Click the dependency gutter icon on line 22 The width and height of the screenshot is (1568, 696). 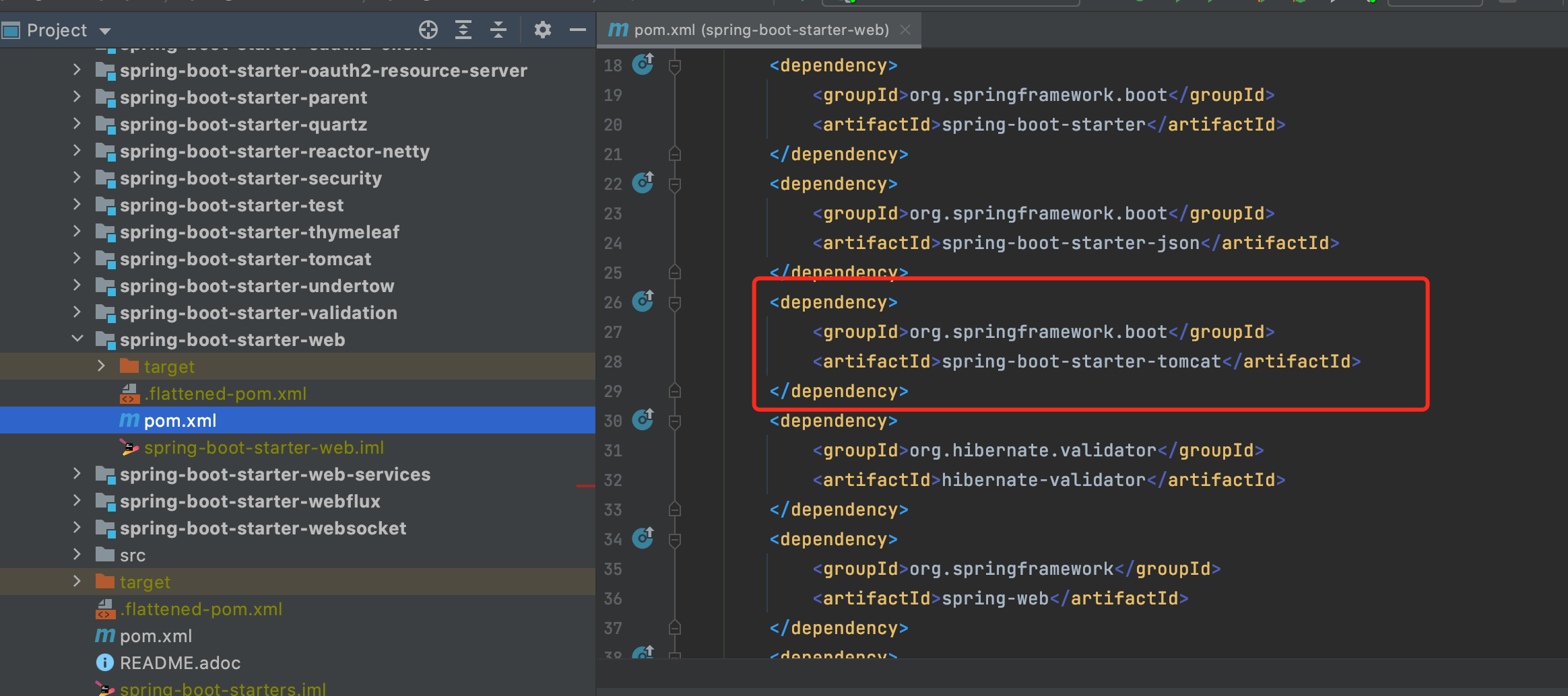coord(643,182)
